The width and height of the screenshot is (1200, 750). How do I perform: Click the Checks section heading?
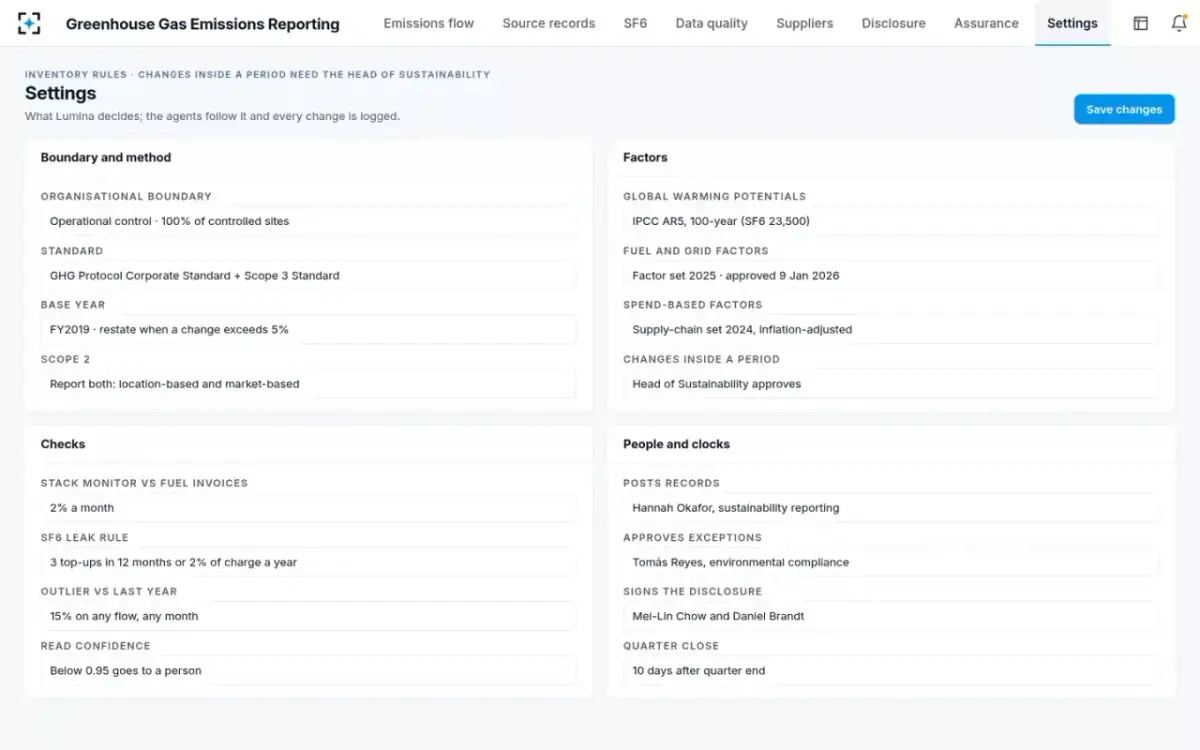(x=63, y=444)
